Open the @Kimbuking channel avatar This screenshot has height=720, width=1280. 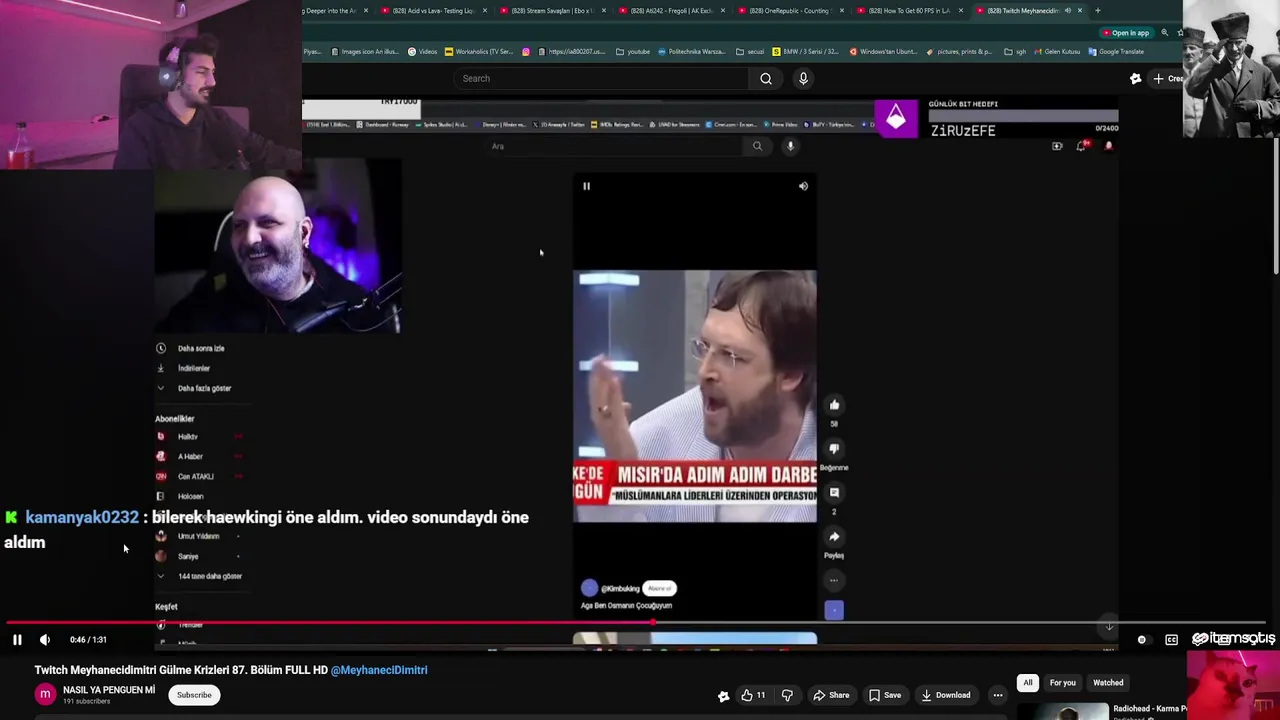pyautogui.click(x=589, y=588)
